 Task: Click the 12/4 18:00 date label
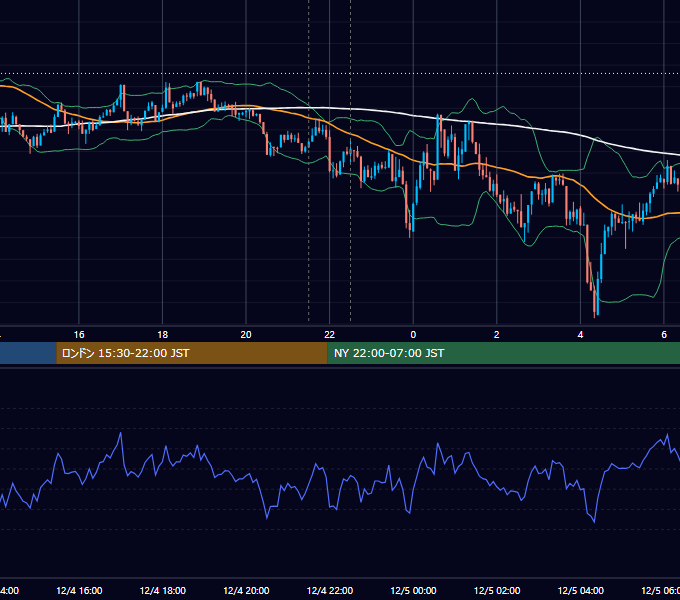click(x=163, y=590)
